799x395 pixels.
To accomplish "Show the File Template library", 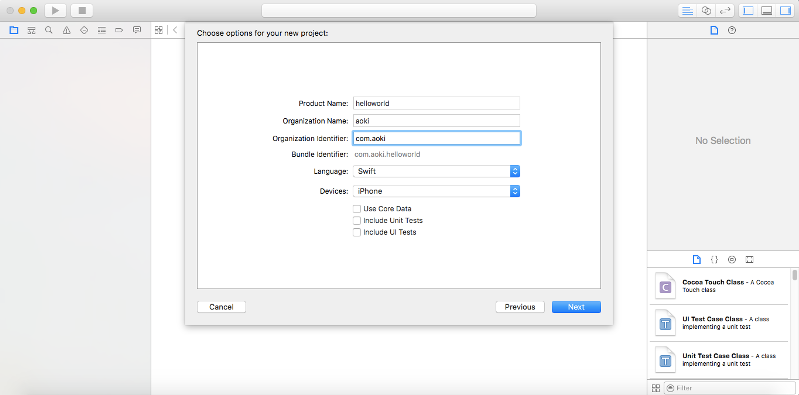I will click(697, 259).
